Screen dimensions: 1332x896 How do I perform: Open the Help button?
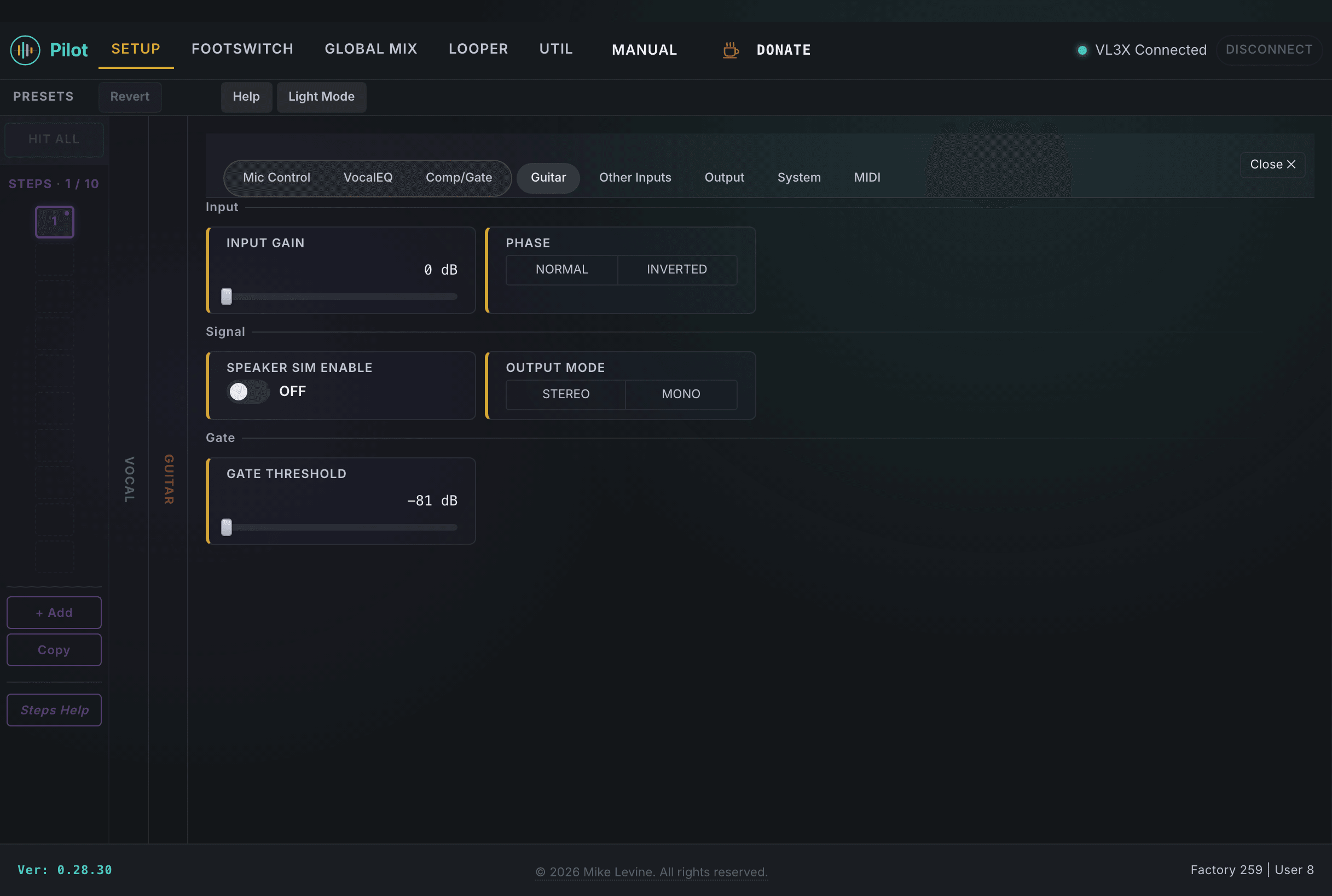click(246, 97)
